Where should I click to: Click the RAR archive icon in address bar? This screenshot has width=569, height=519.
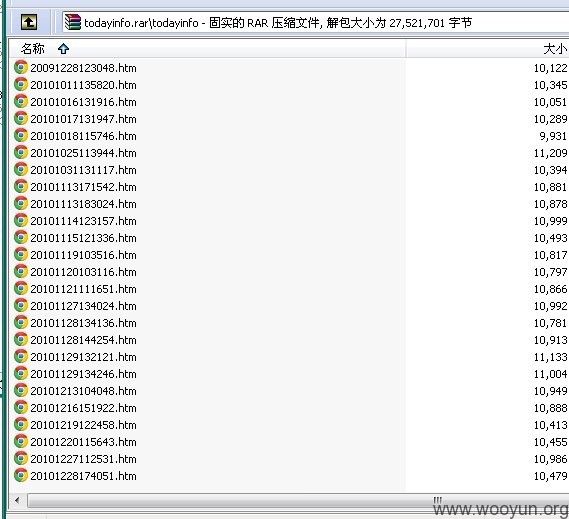[x=73, y=23]
